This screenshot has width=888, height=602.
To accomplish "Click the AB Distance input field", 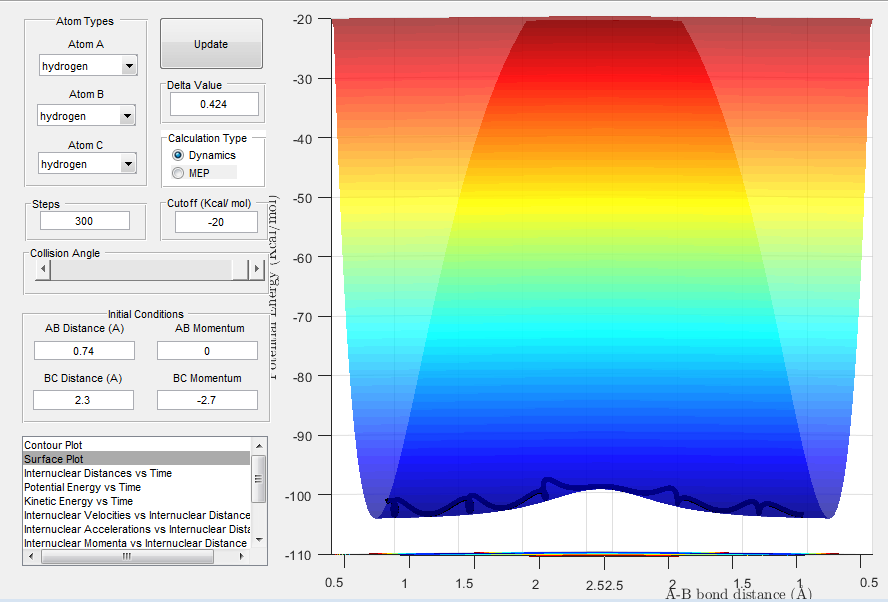I will tap(84, 351).
